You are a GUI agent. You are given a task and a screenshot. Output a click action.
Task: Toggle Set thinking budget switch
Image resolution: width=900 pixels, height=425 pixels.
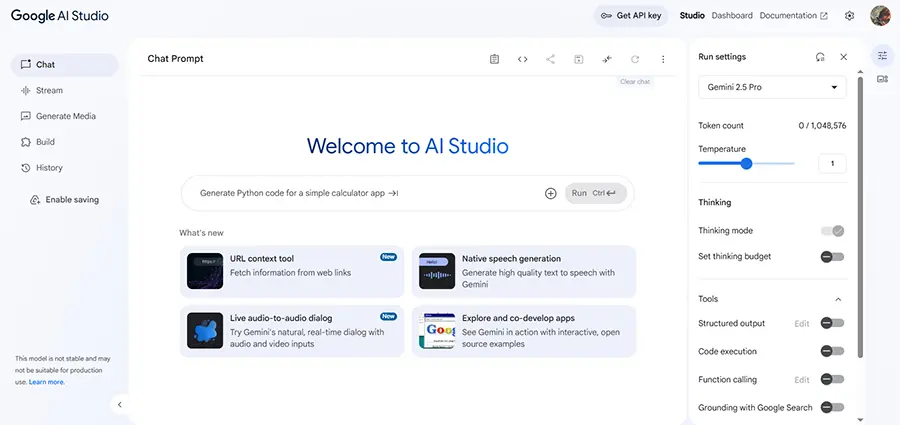click(832, 257)
